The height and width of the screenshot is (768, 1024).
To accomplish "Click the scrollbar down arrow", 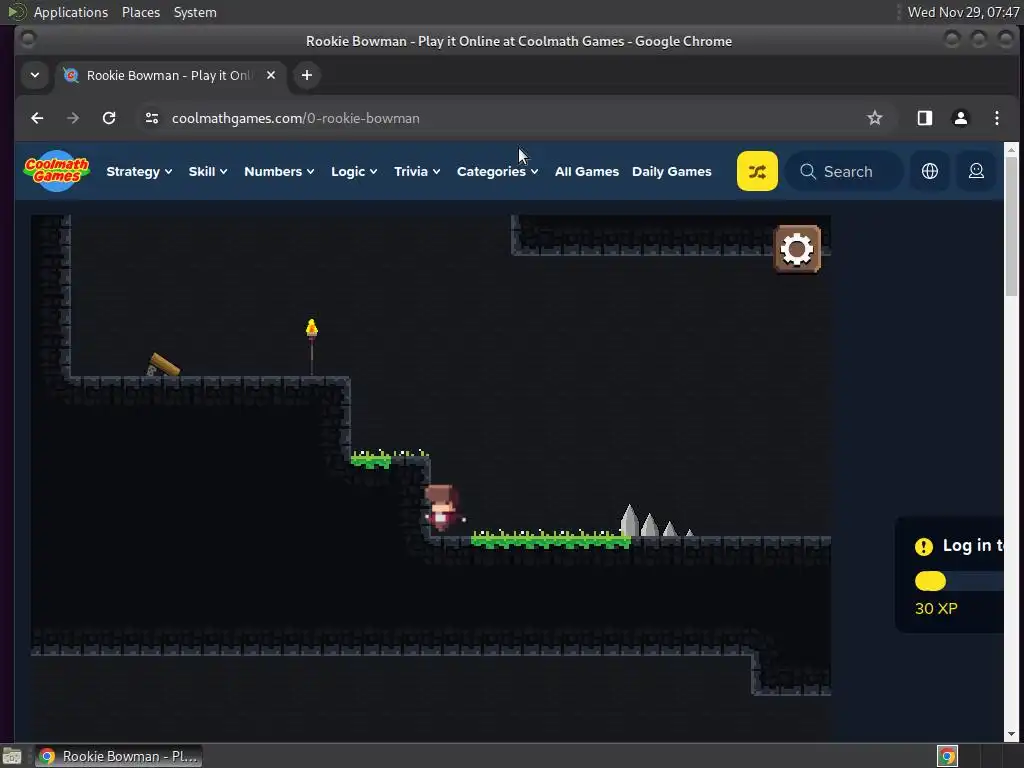I will pos(1011,734).
